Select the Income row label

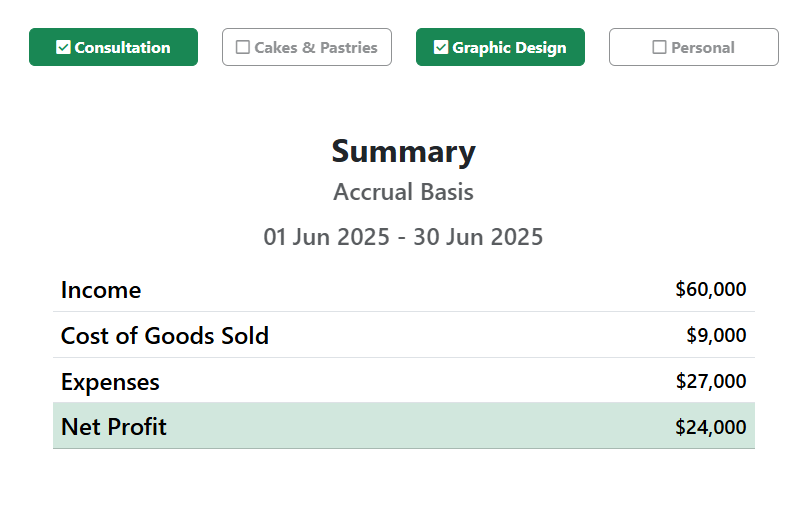click(101, 290)
